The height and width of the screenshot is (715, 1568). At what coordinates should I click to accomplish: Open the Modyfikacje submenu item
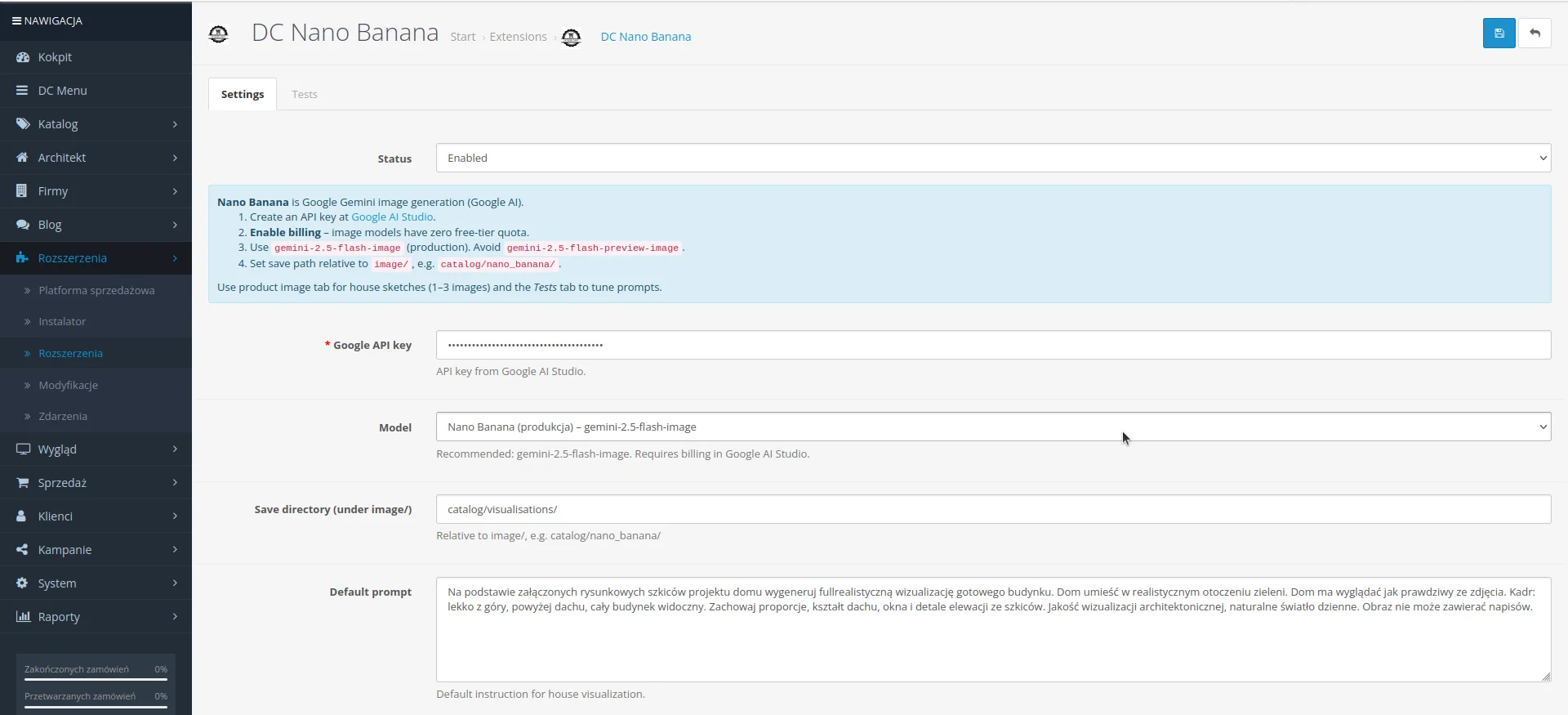coord(96,385)
